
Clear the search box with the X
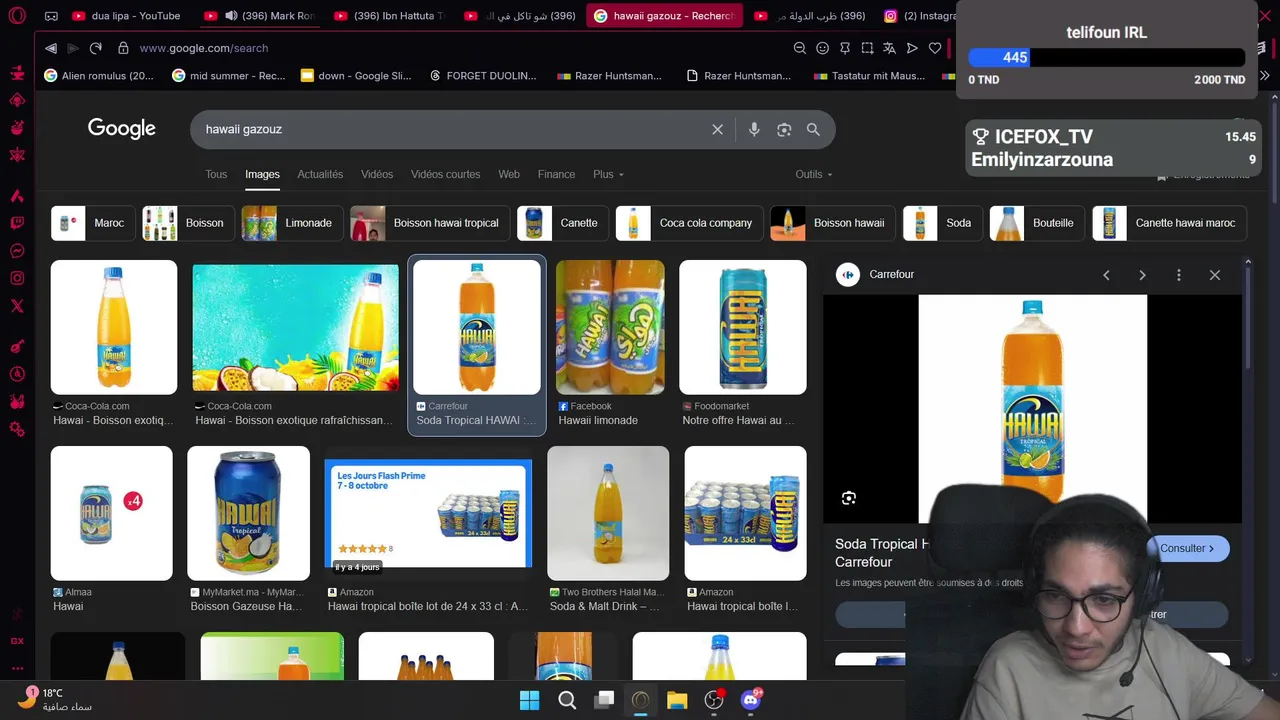(717, 129)
